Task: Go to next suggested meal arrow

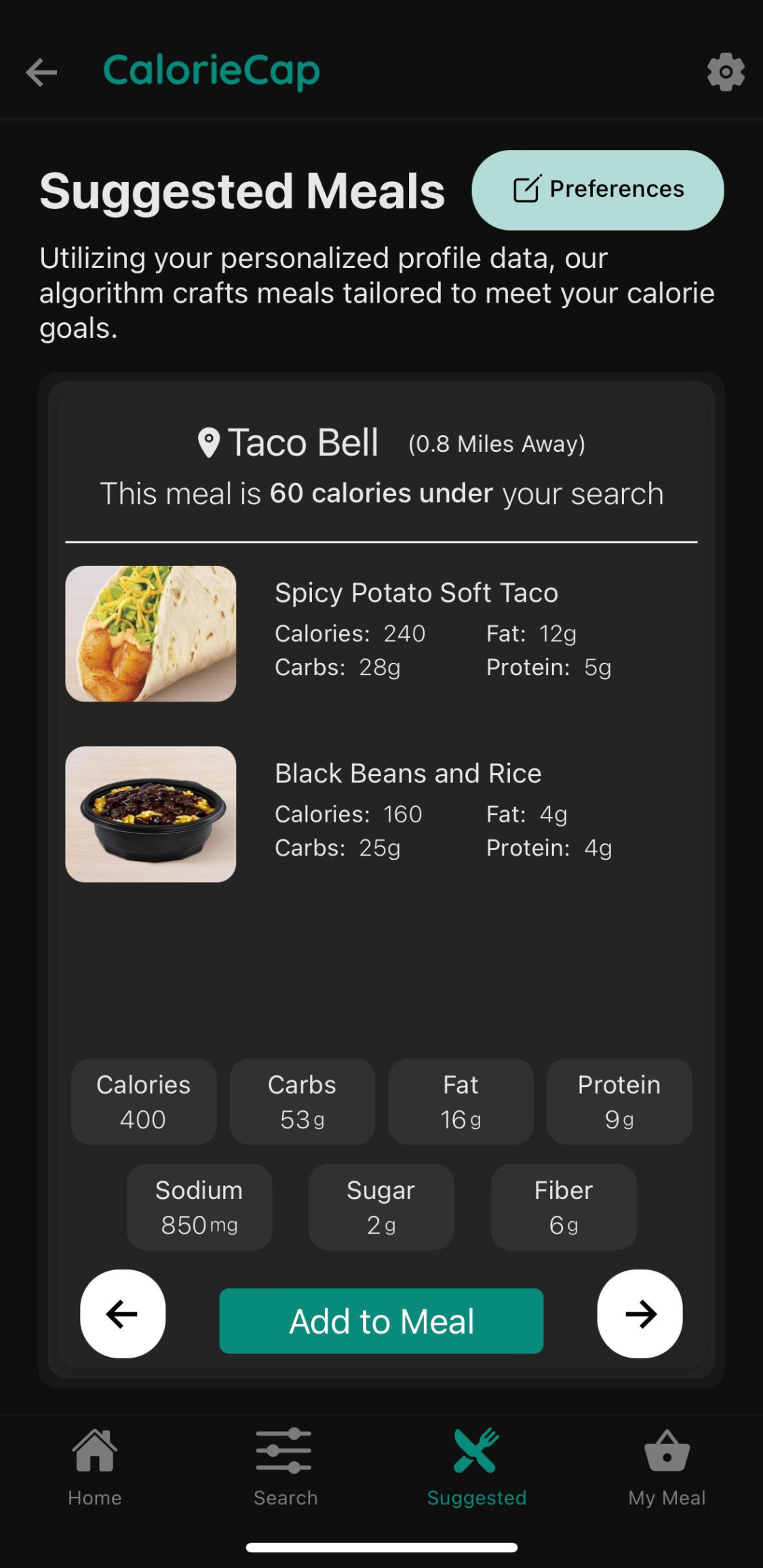Action: pyautogui.click(x=640, y=1314)
